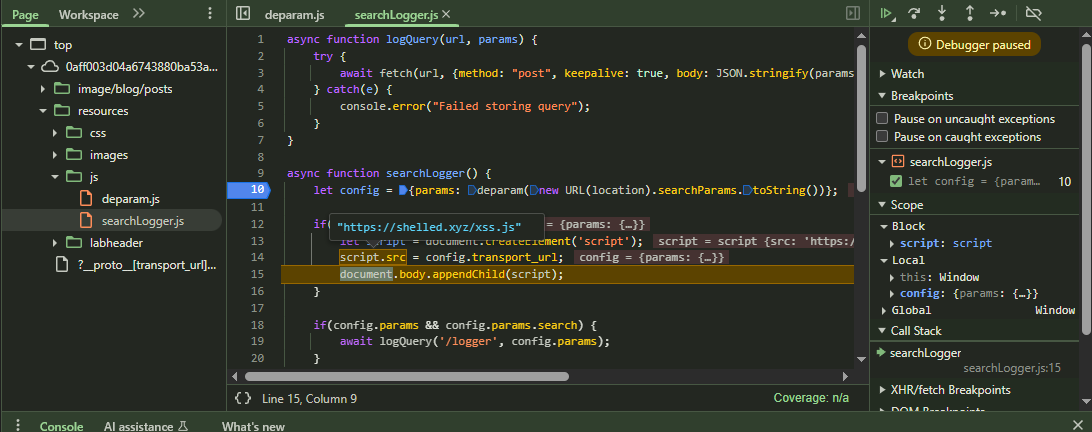Switch to the Workspace tab
Image resolution: width=1092 pixels, height=432 pixels.
tap(88, 14)
